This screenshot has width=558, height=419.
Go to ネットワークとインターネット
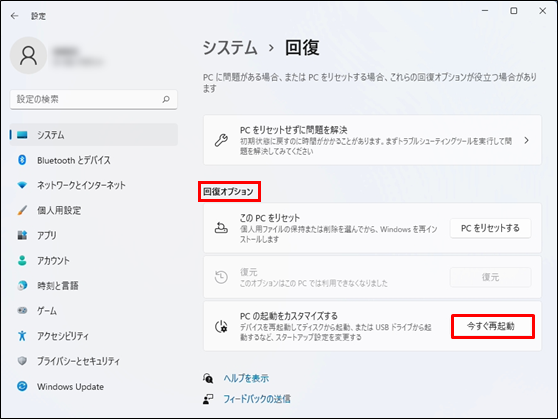(94, 185)
